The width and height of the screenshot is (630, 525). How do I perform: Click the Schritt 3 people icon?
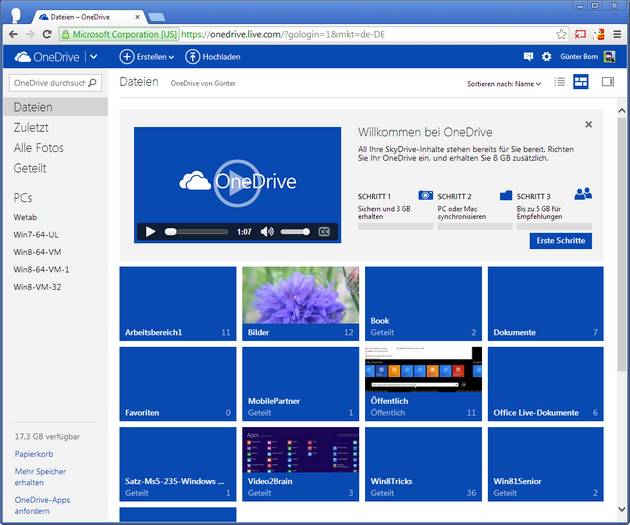point(583,194)
